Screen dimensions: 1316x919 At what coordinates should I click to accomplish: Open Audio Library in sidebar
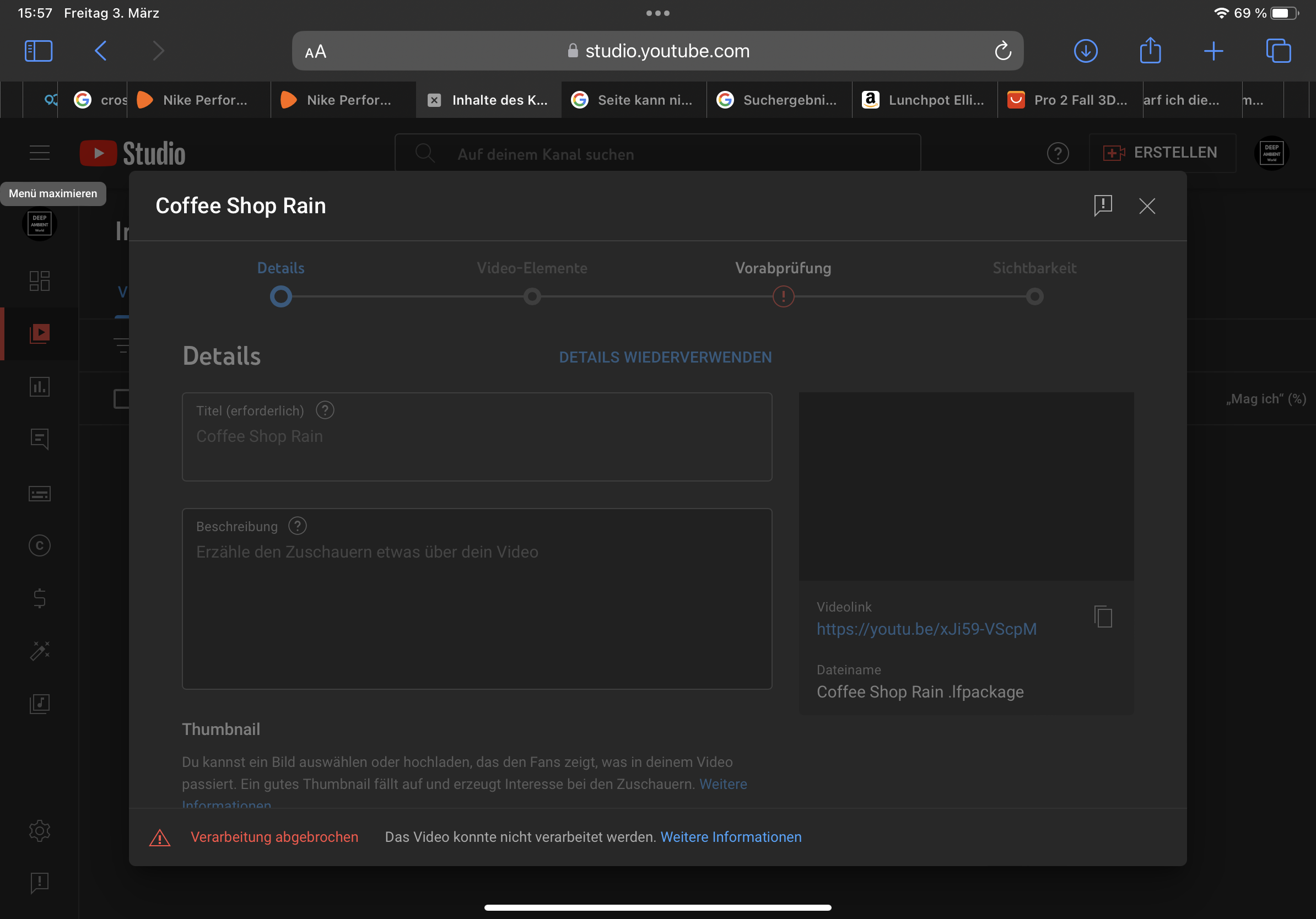40,704
